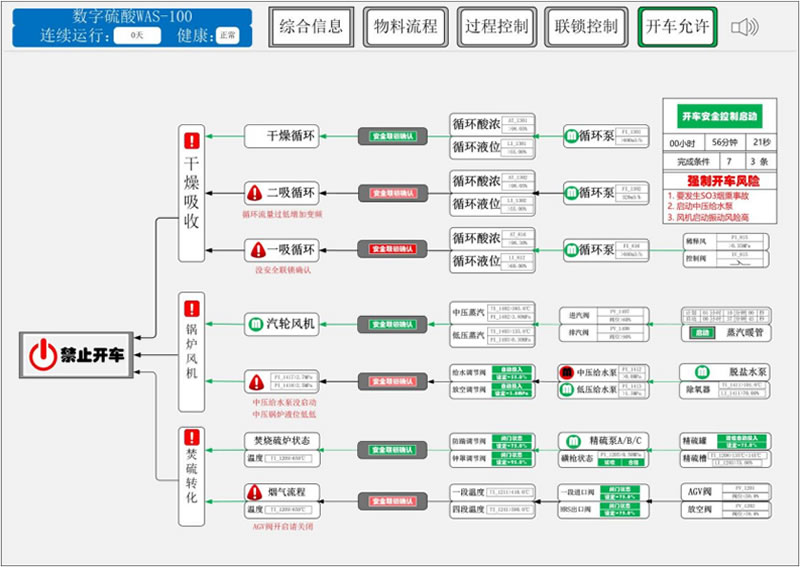This screenshot has width=800, height=567.
Task: Click the 一吸循环 red alarm triangle
Action: click(256, 249)
